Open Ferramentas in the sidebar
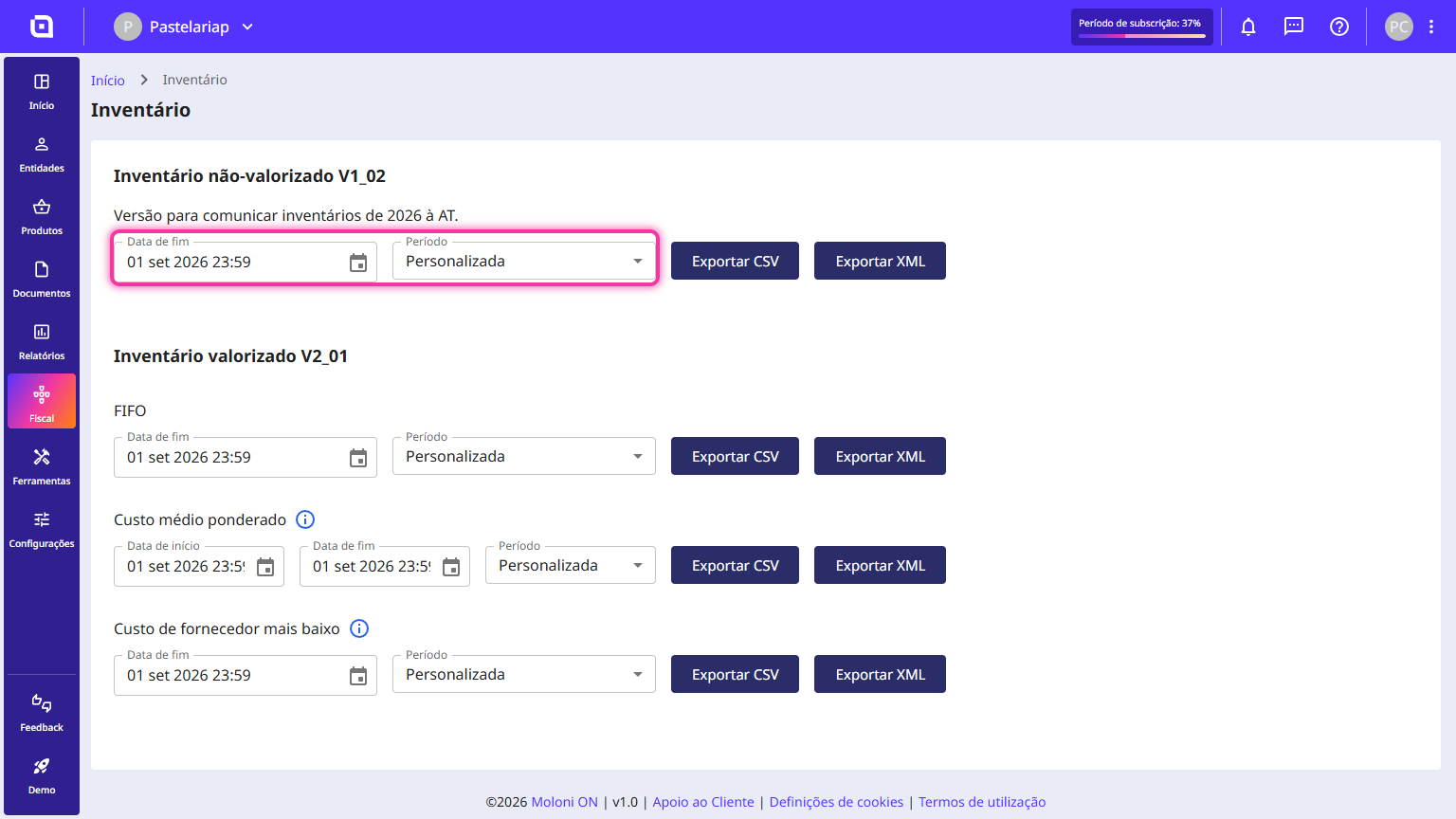The width and height of the screenshot is (1456, 819). click(x=42, y=467)
